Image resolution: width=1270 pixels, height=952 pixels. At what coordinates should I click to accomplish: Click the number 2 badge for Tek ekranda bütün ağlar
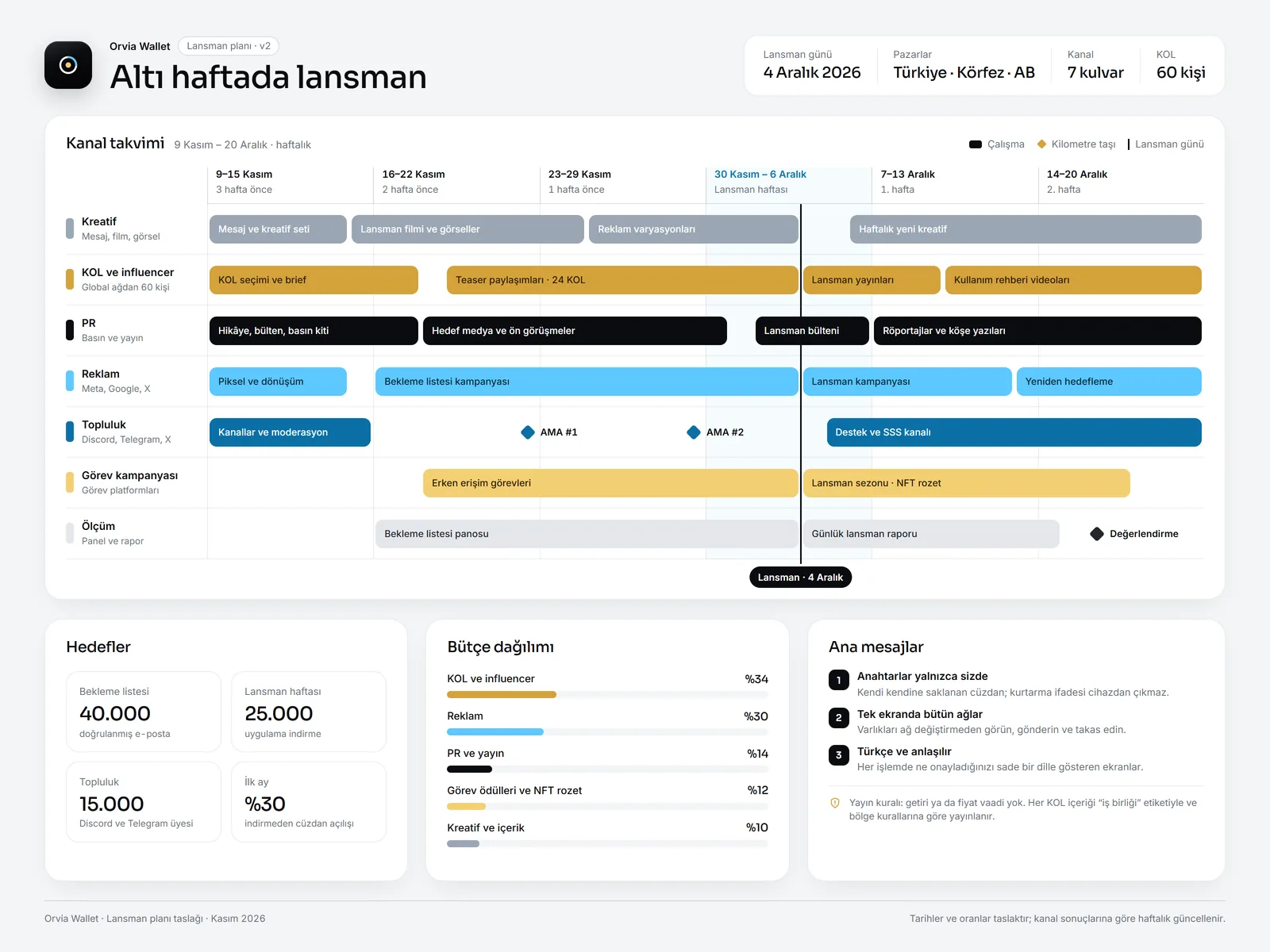[839, 718]
